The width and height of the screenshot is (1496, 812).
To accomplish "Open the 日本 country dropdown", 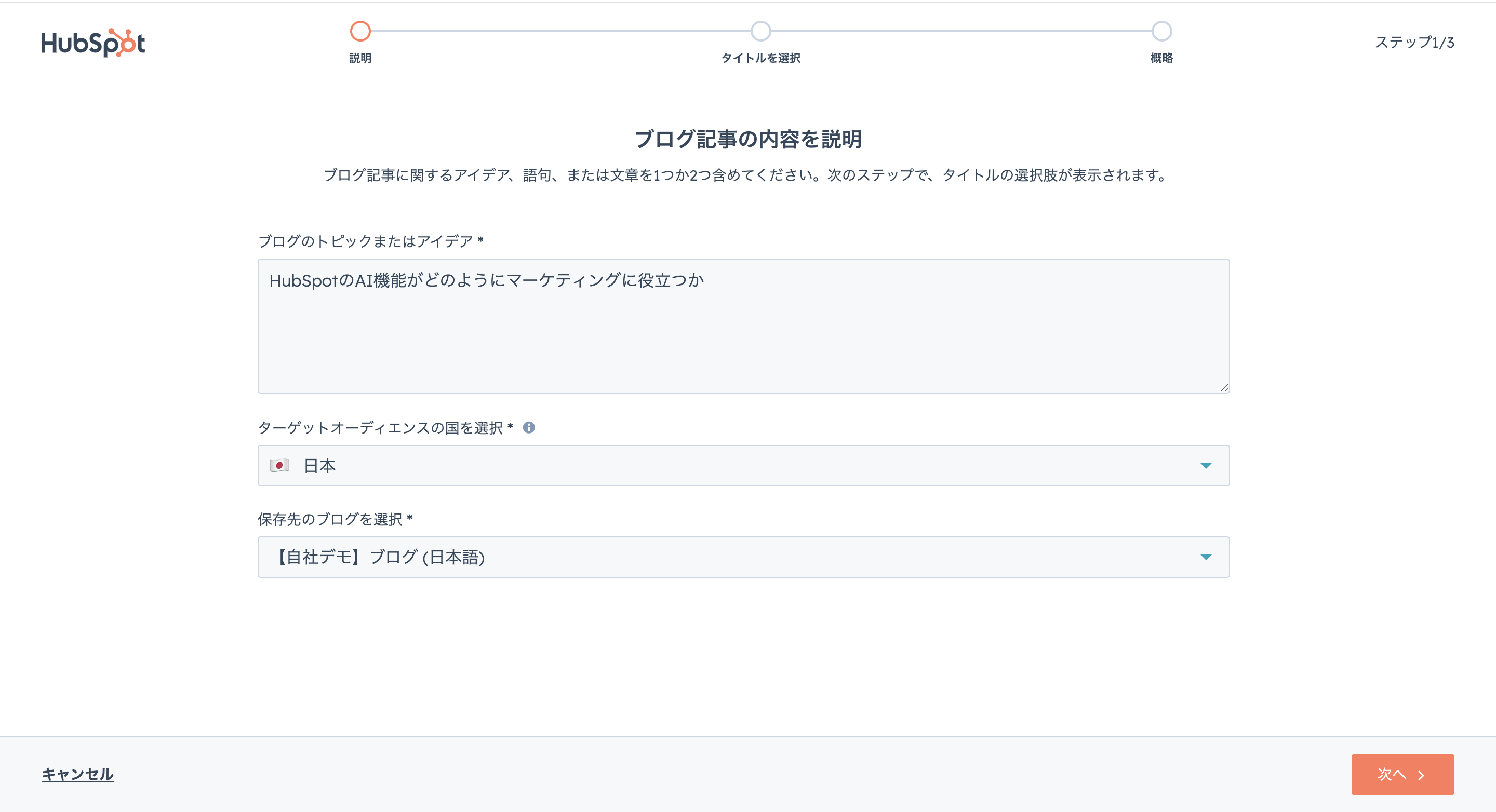I will point(743,466).
